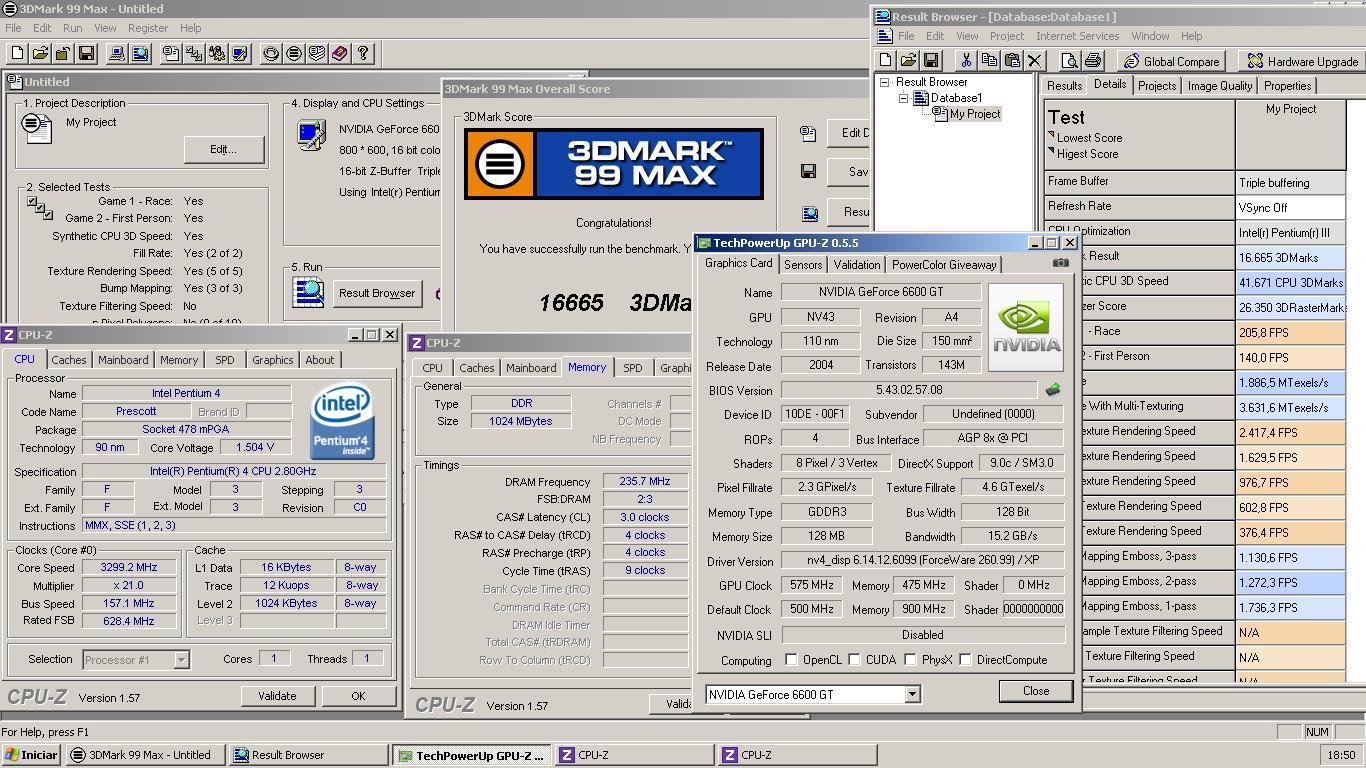The height and width of the screenshot is (768, 1366).
Task: Click the Result Browser button in Run section
Action: [377, 293]
